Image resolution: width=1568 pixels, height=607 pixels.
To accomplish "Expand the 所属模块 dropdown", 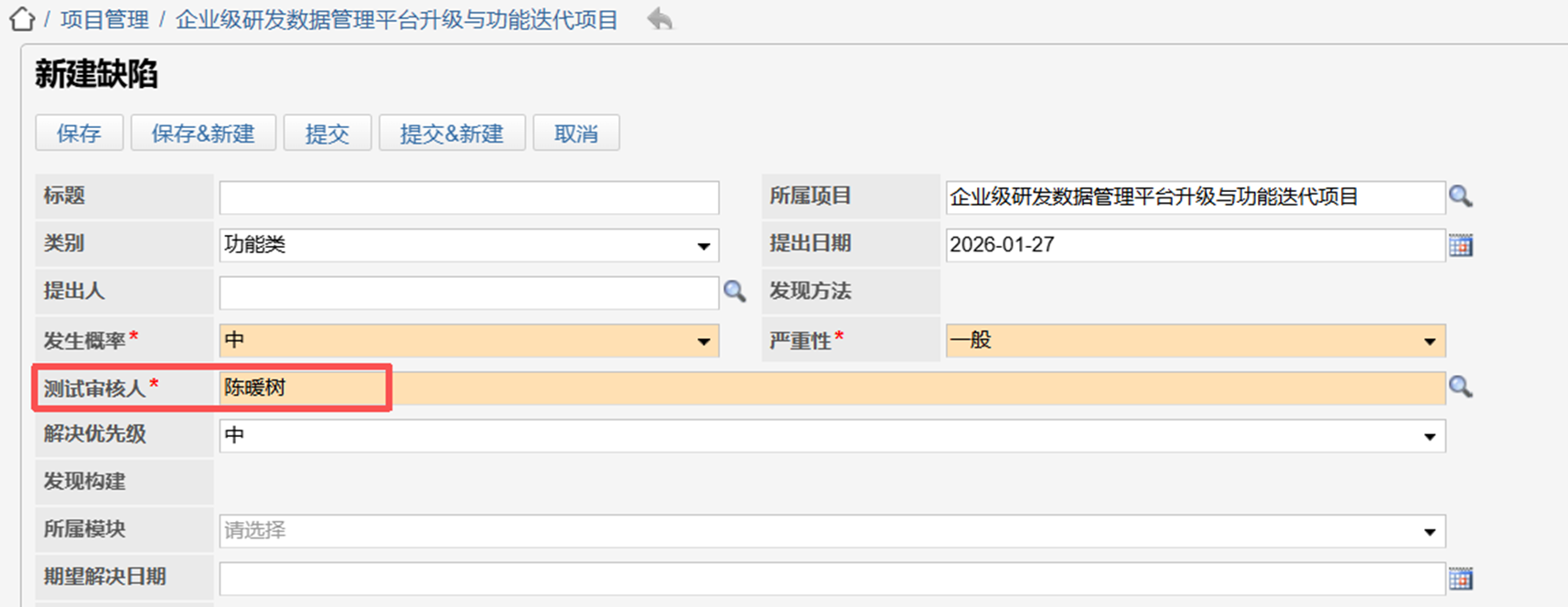I will coord(1429,531).
